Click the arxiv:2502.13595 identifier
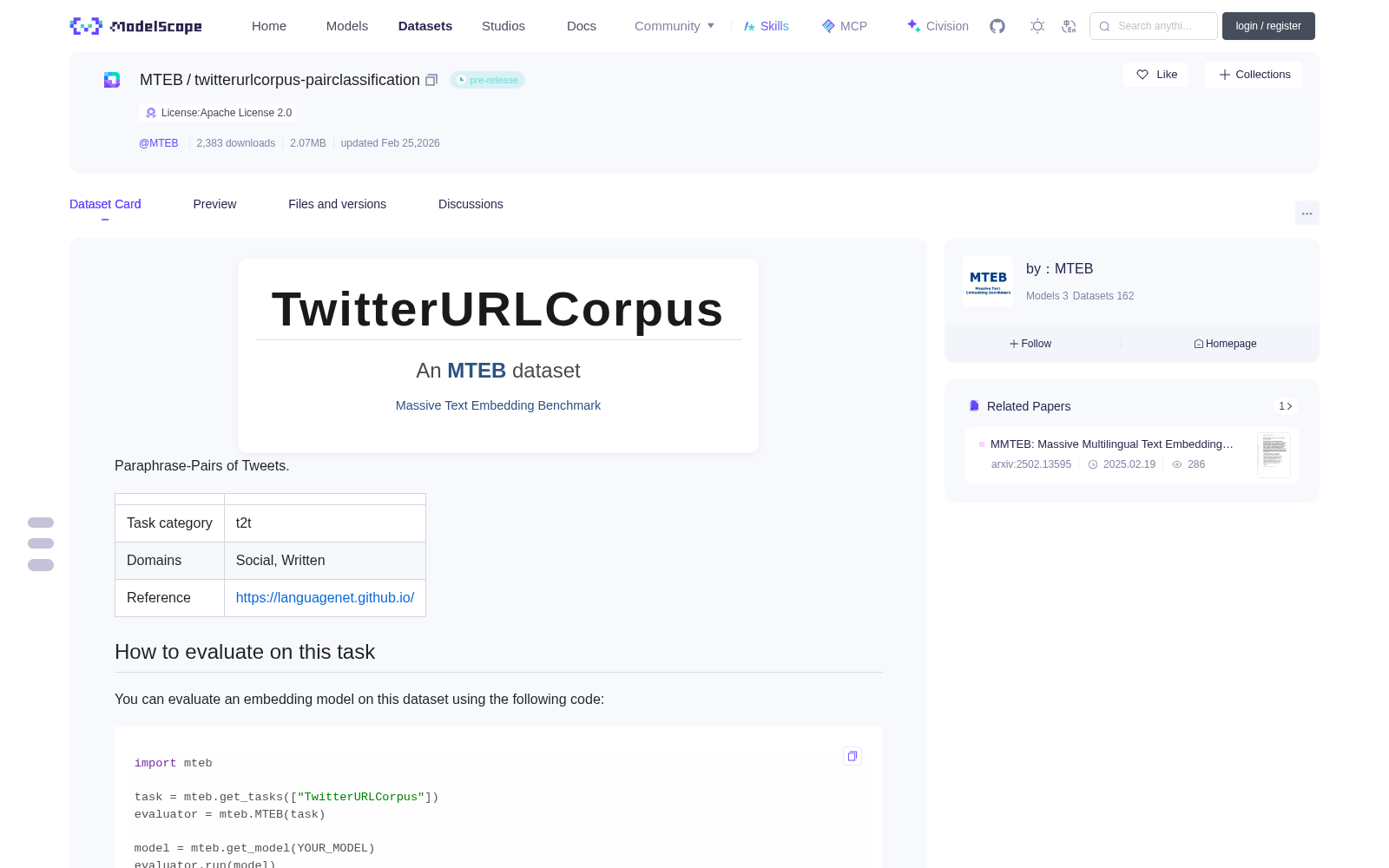 pyautogui.click(x=1031, y=464)
